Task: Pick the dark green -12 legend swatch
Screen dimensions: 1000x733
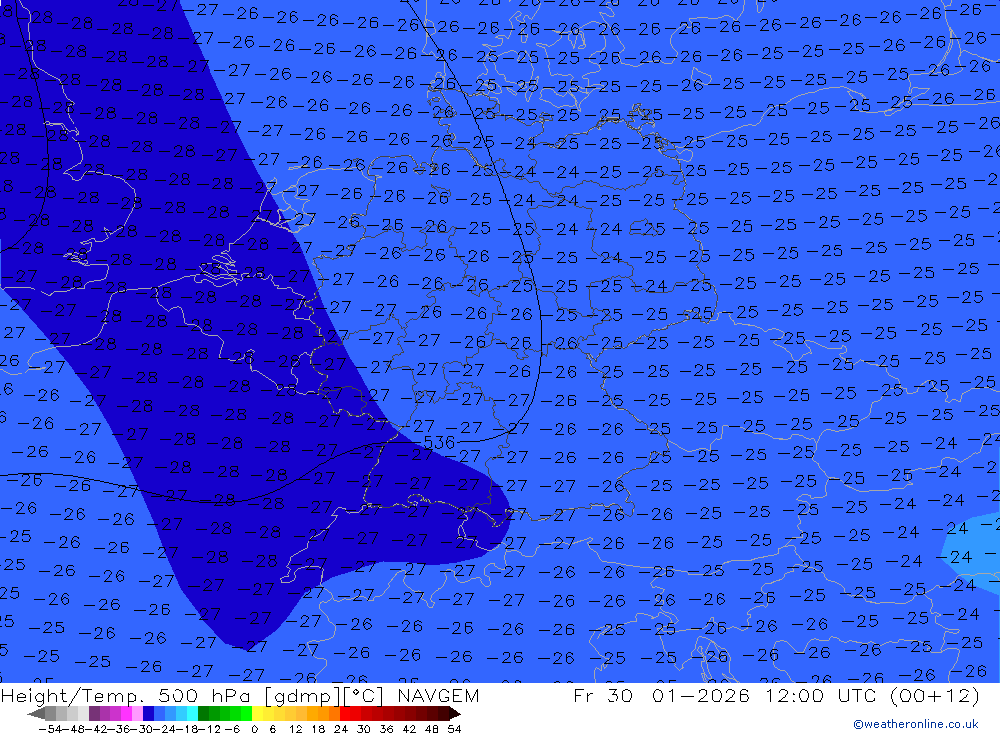Action: 203,714
